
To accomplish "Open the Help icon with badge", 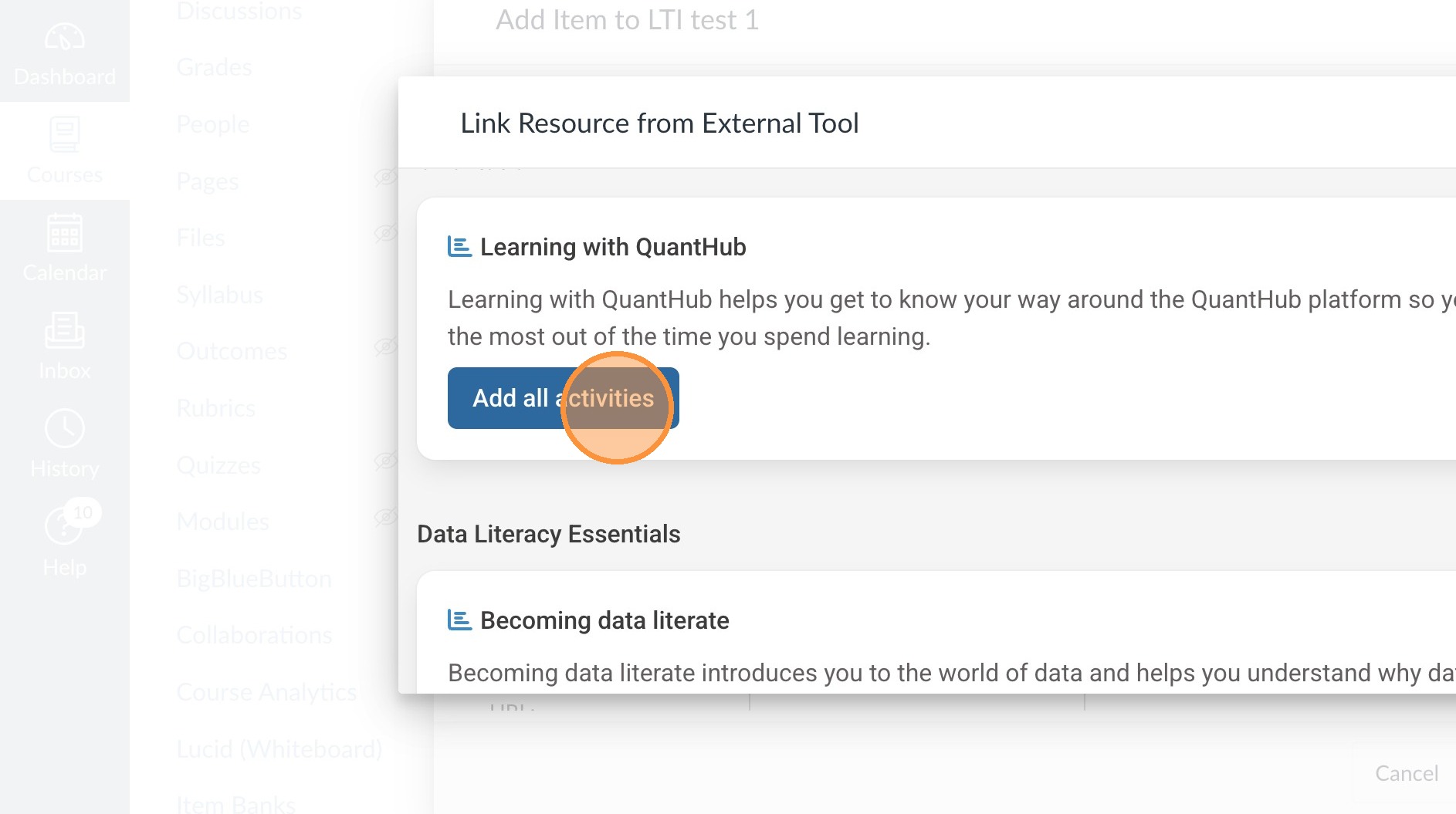I will (x=65, y=527).
